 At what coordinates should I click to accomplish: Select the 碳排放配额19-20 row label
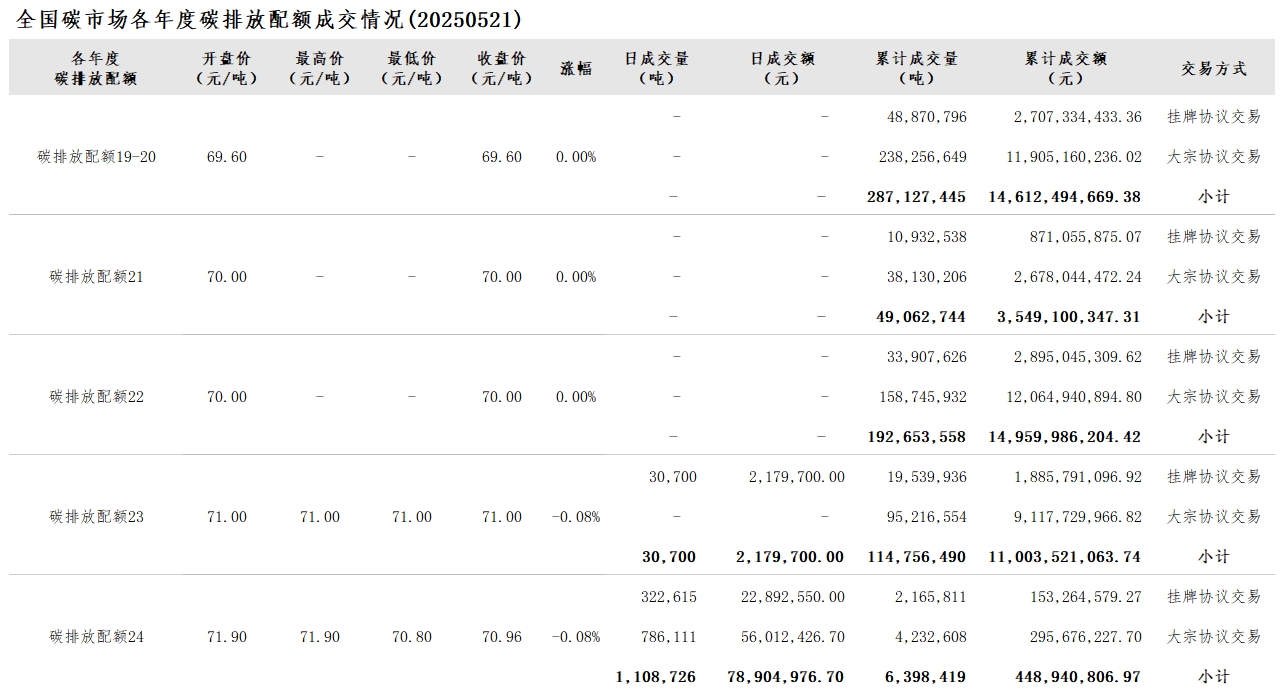(x=97, y=157)
